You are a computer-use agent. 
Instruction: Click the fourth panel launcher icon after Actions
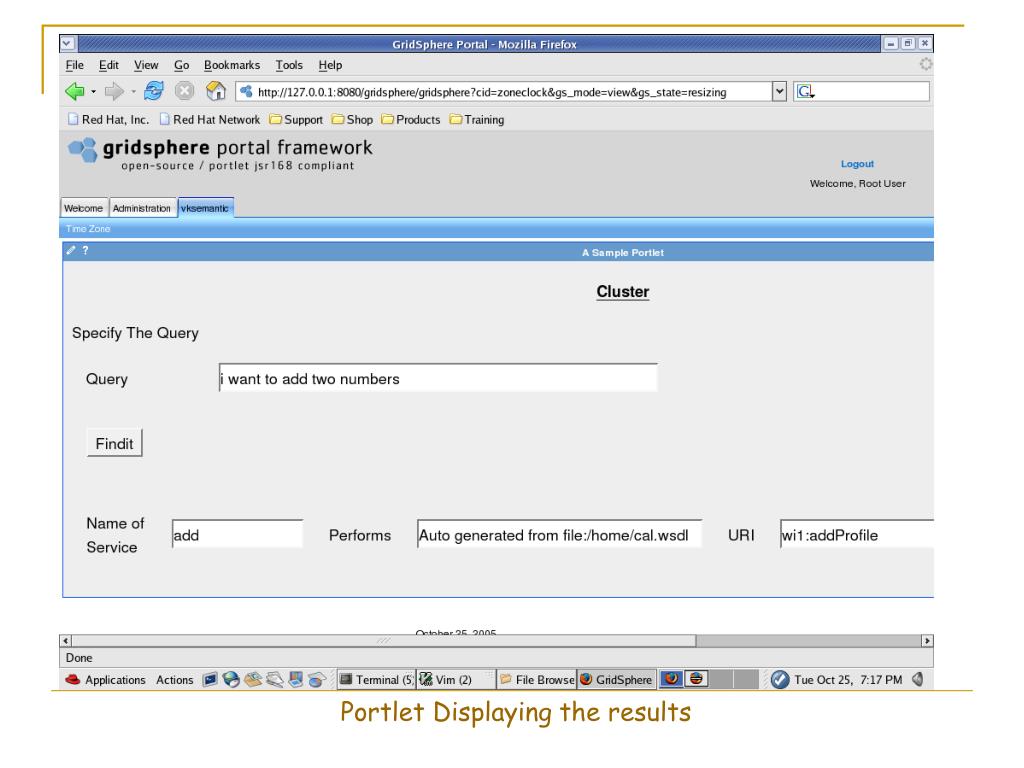[x=274, y=680]
